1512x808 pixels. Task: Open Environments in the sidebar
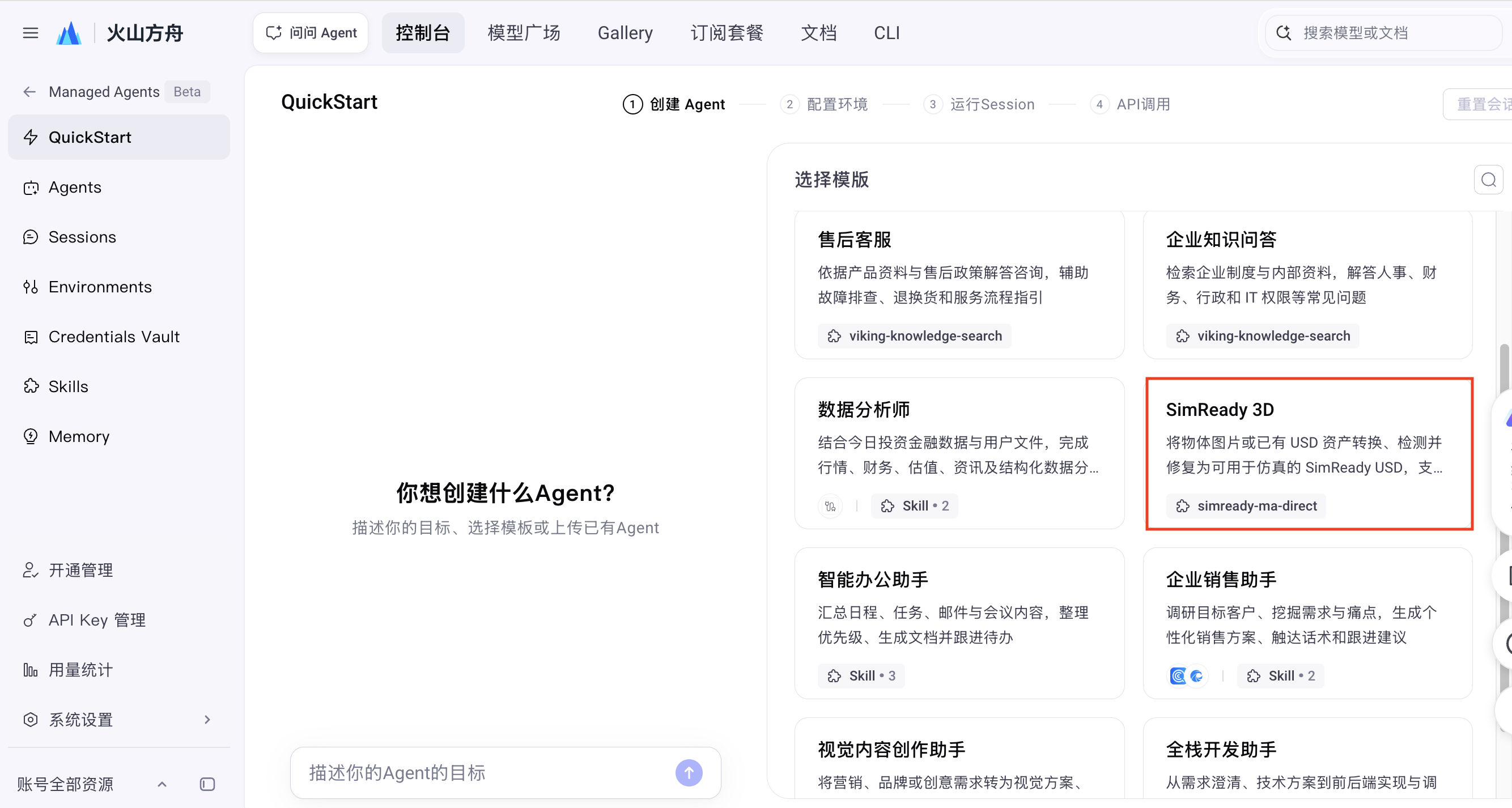point(118,287)
